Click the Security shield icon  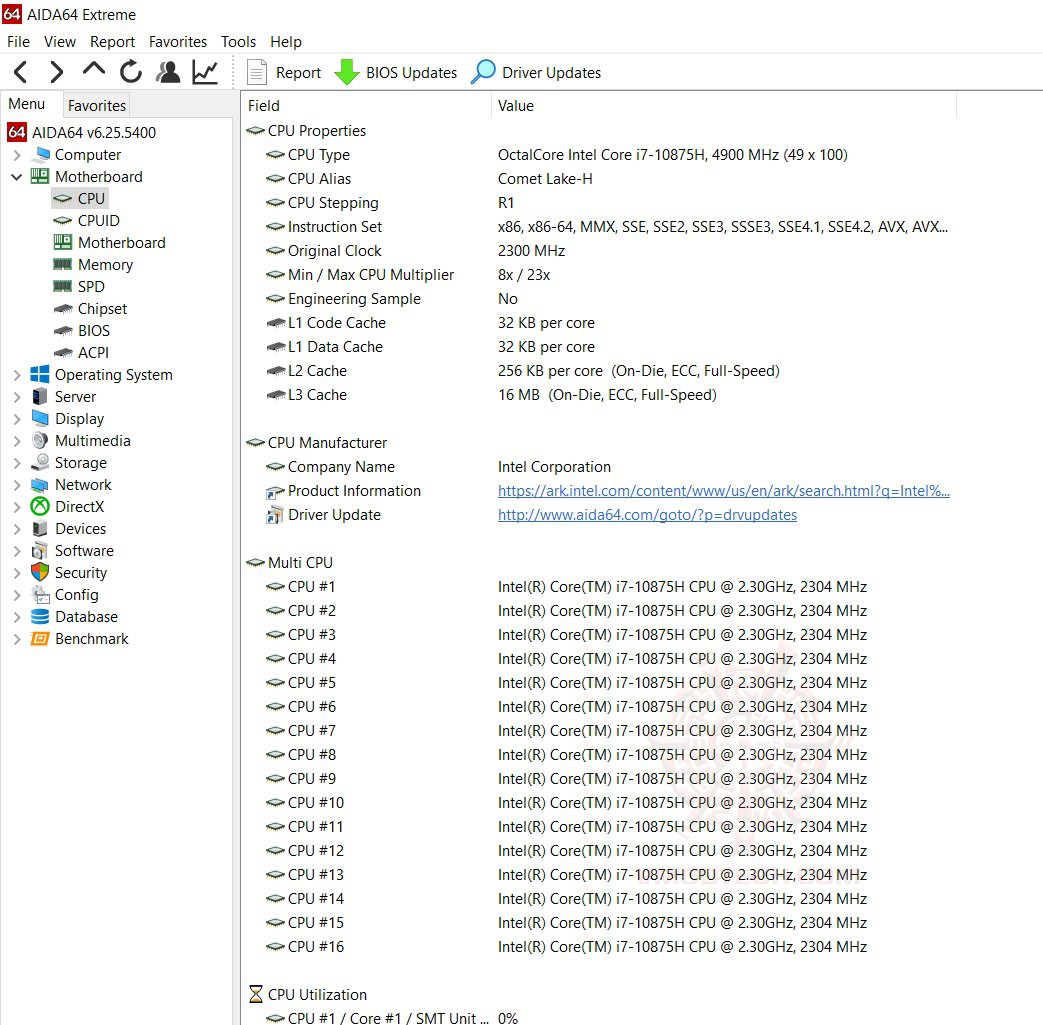point(40,573)
